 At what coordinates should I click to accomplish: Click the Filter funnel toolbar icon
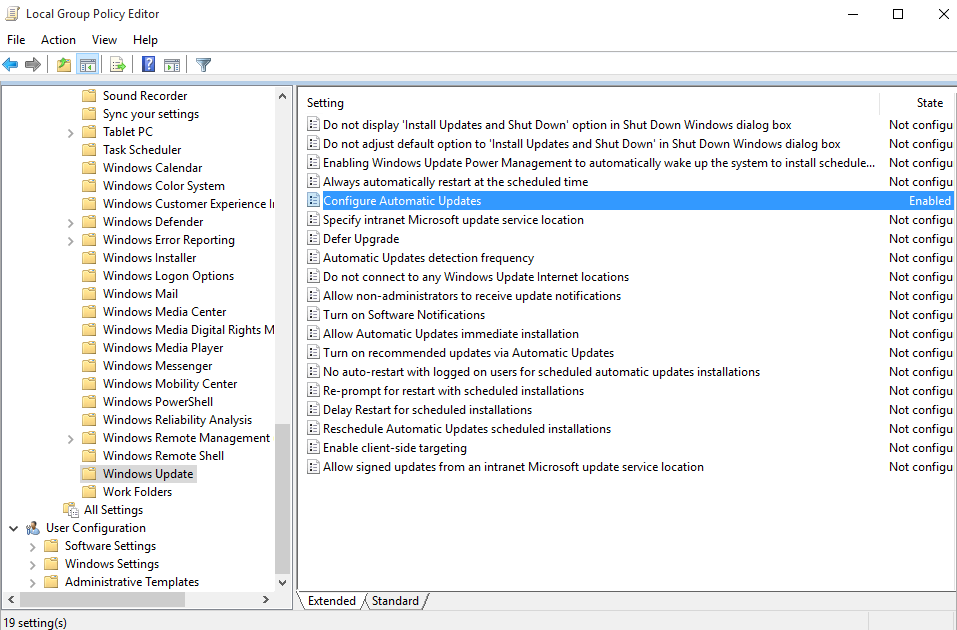203,64
